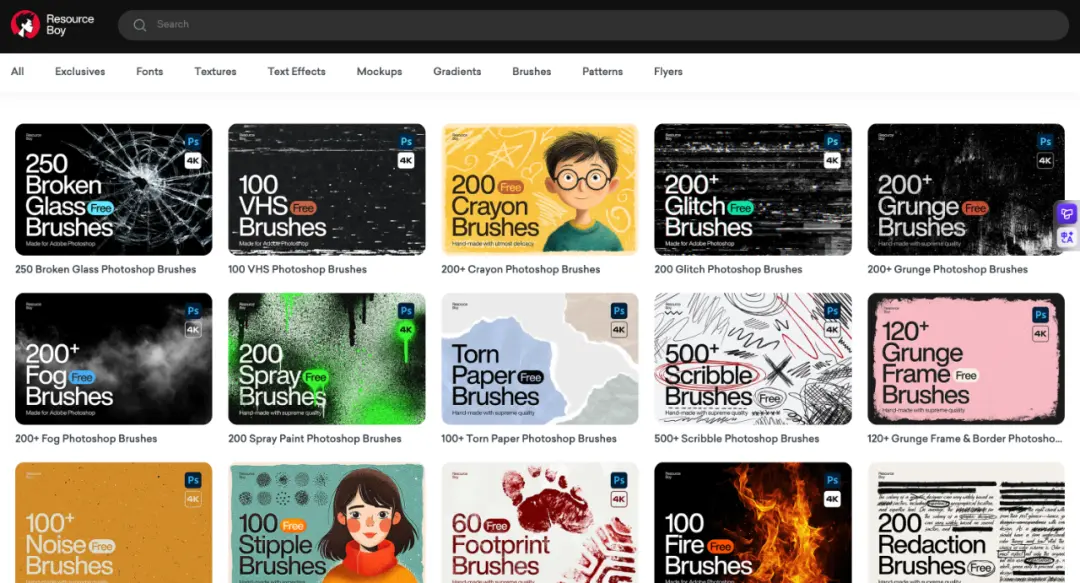Image resolution: width=1080 pixels, height=583 pixels.
Task: Open the 200+ Glitch Brushes thumbnail
Action: pyautogui.click(x=753, y=190)
